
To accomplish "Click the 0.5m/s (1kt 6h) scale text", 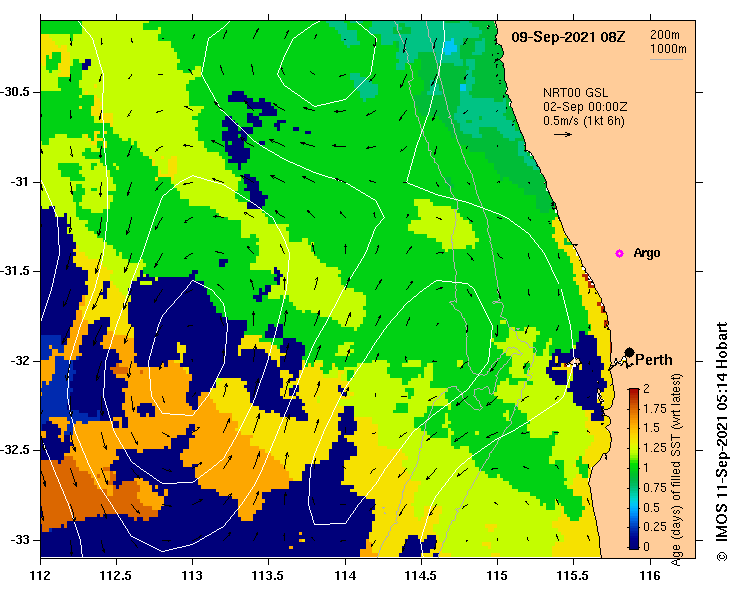I will (x=583, y=121).
